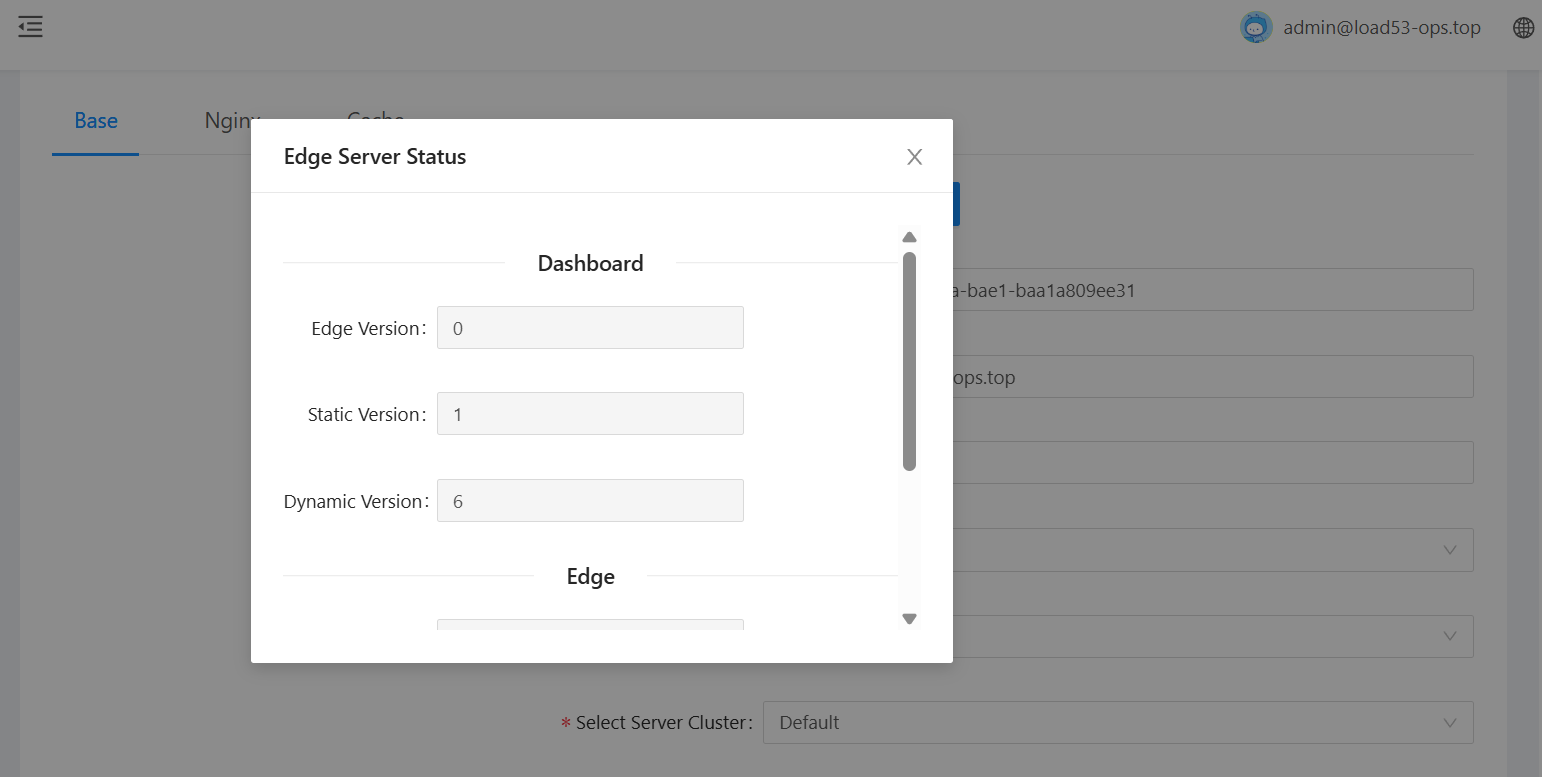Image resolution: width=1542 pixels, height=777 pixels.
Task: Expand the Select Server Cluster dropdown
Action: (1117, 723)
